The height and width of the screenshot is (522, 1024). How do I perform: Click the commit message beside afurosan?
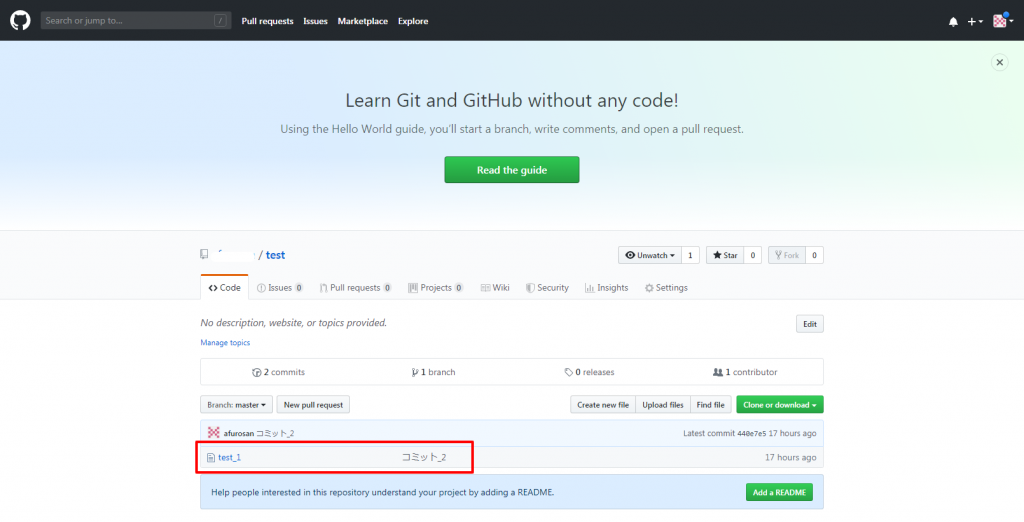click(275, 433)
